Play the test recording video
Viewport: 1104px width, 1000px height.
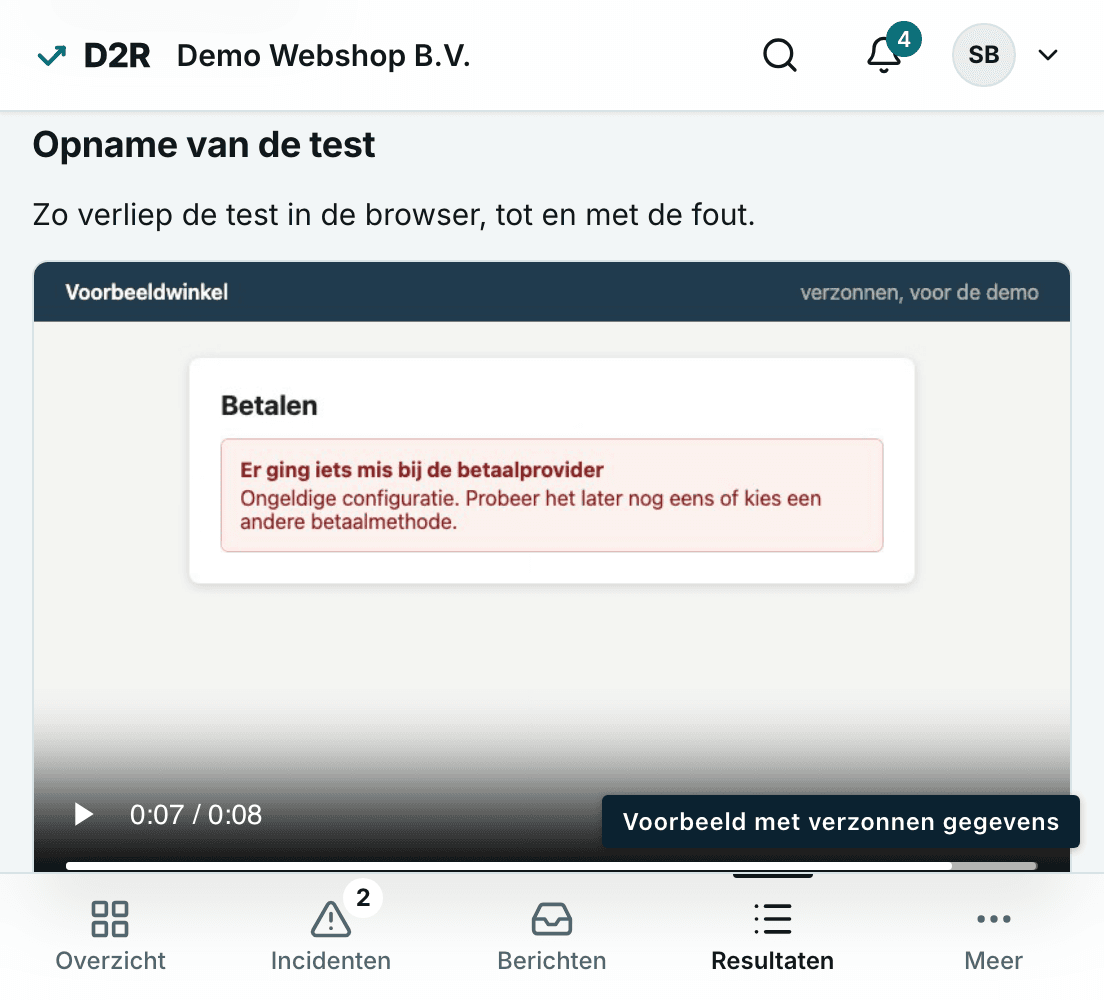point(84,814)
